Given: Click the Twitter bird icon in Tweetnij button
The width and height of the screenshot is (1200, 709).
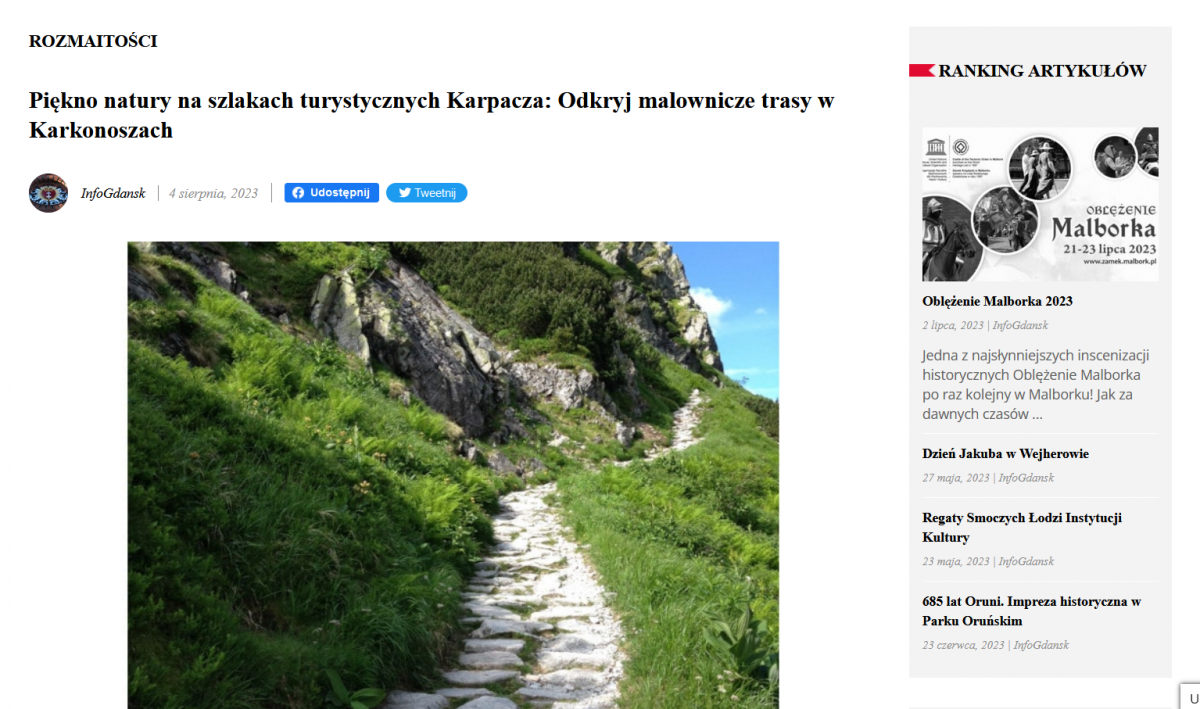Looking at the screenshot, I should (x=404, y=193).
